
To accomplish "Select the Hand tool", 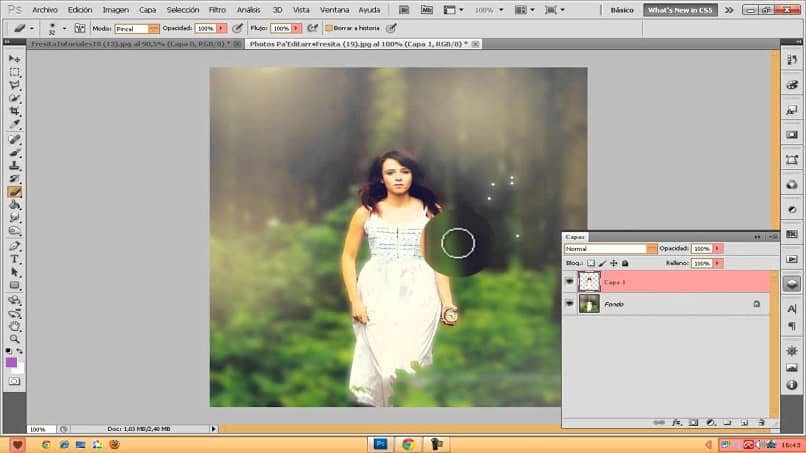I will (x=14, y=325).
